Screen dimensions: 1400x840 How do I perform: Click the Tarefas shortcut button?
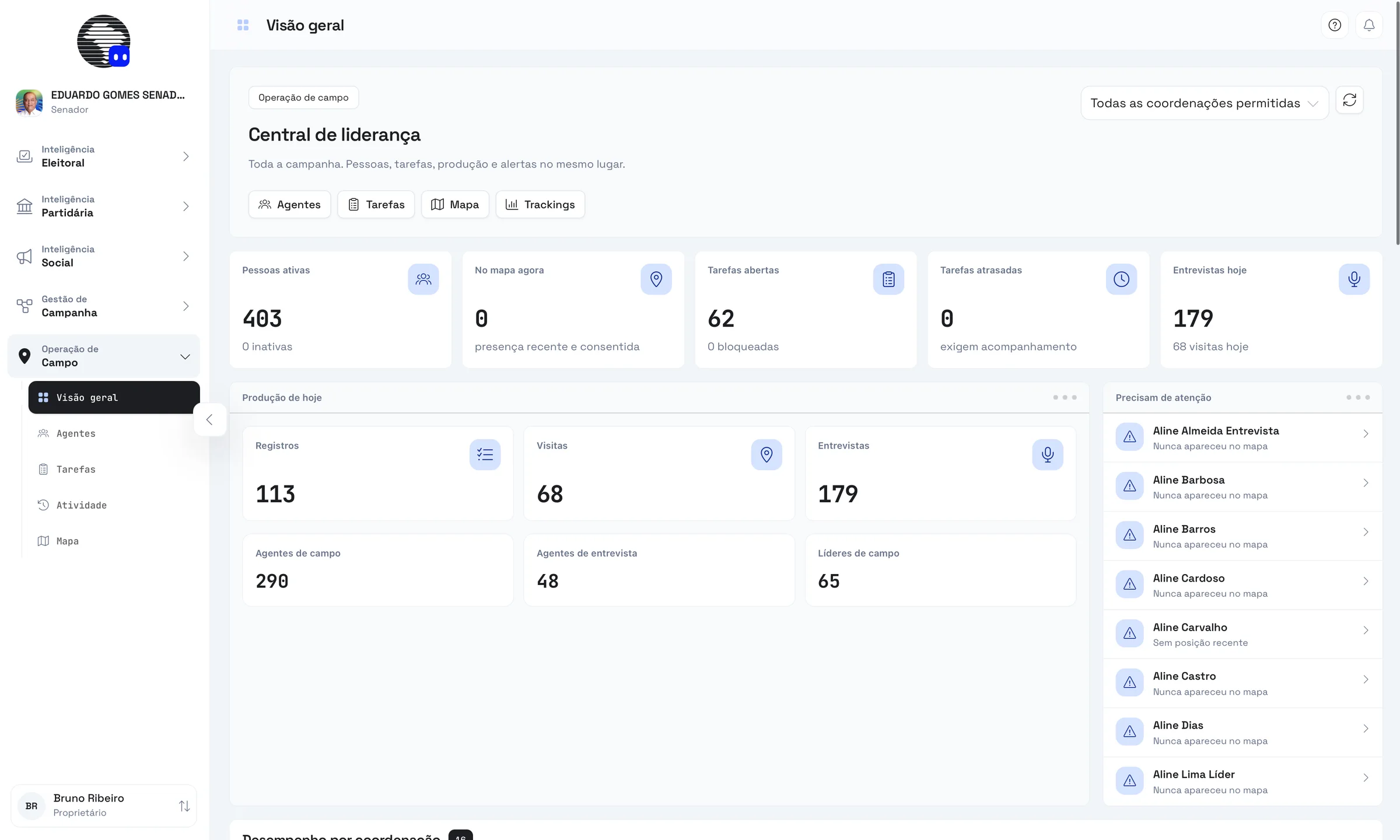pos(376,205)
